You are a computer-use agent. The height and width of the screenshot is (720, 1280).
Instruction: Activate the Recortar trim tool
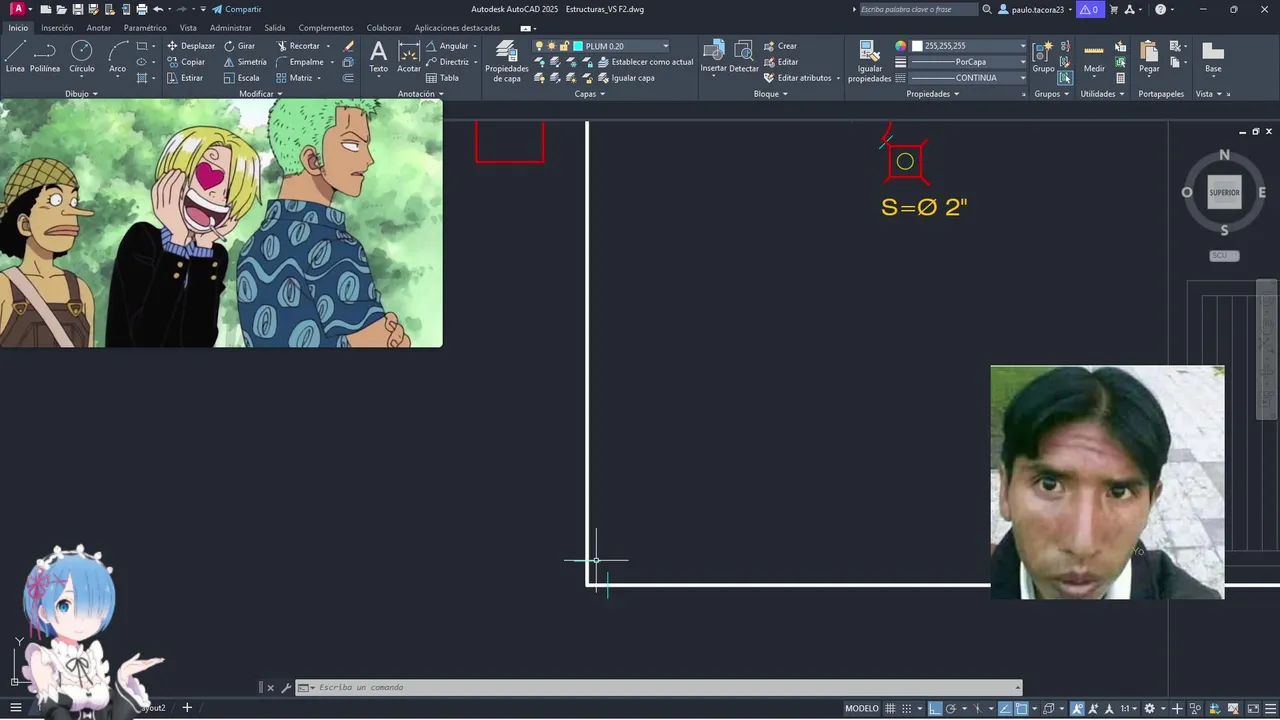(298, 46)
